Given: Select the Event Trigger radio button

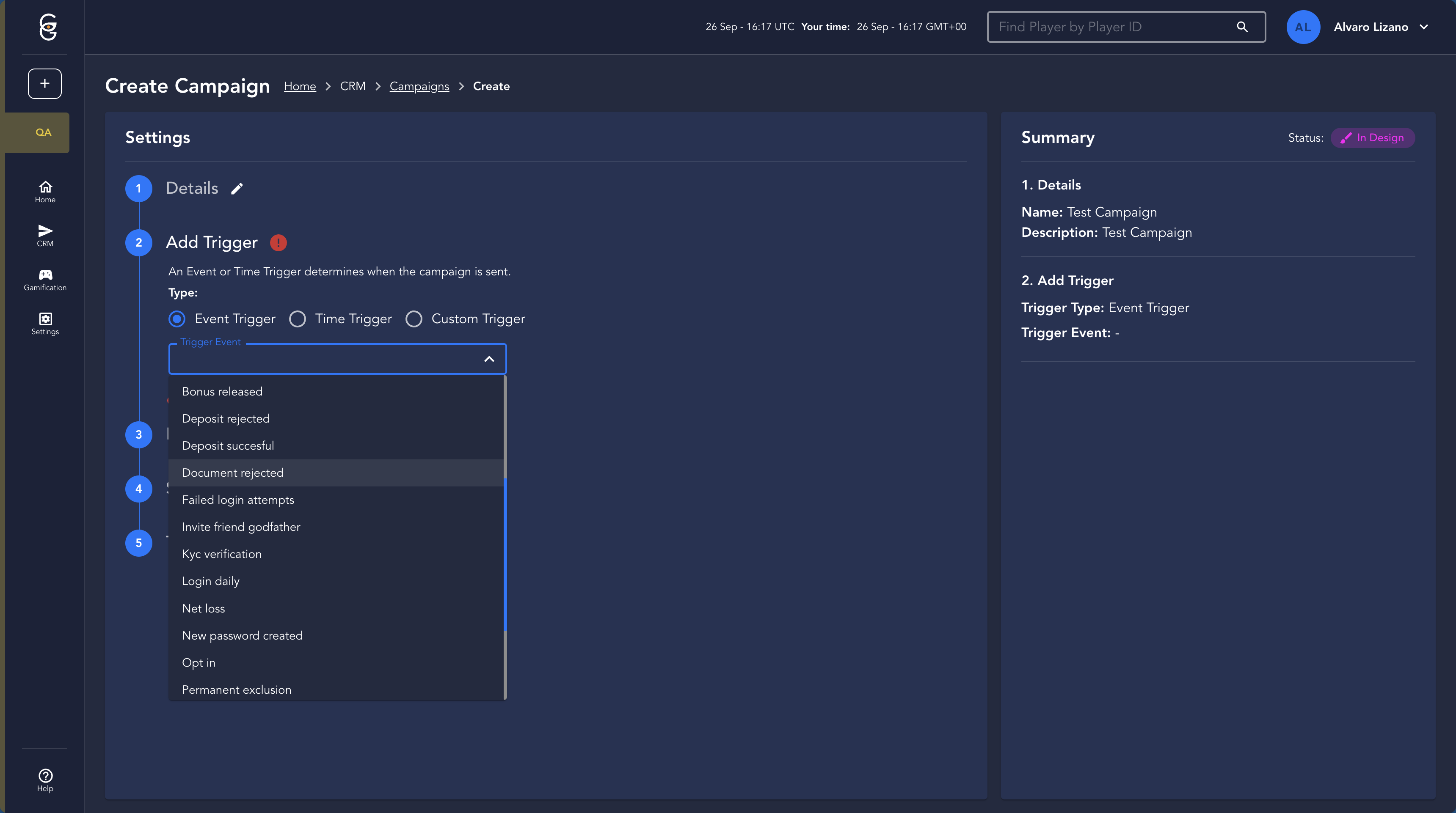Looking at the screenshot, I should tap(177, 319).
